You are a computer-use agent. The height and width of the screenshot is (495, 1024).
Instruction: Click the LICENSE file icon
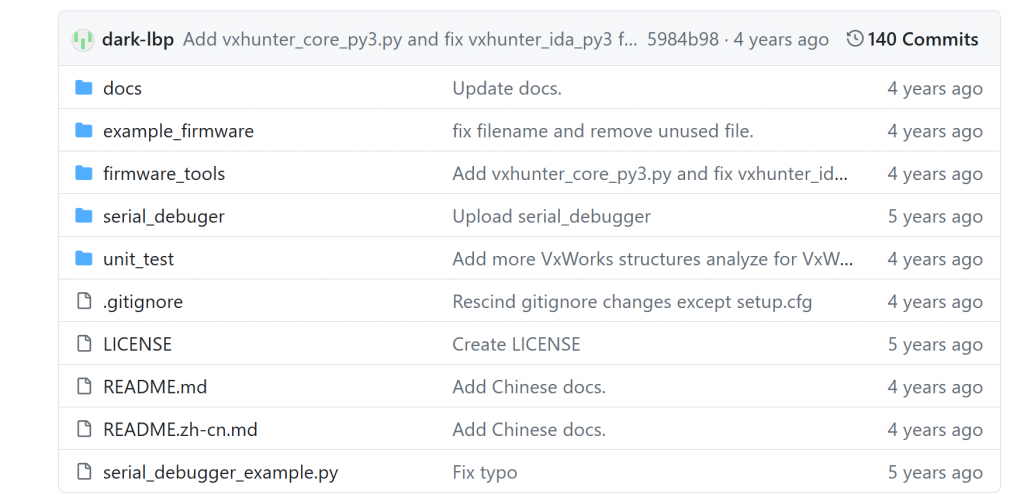(84, 344)
